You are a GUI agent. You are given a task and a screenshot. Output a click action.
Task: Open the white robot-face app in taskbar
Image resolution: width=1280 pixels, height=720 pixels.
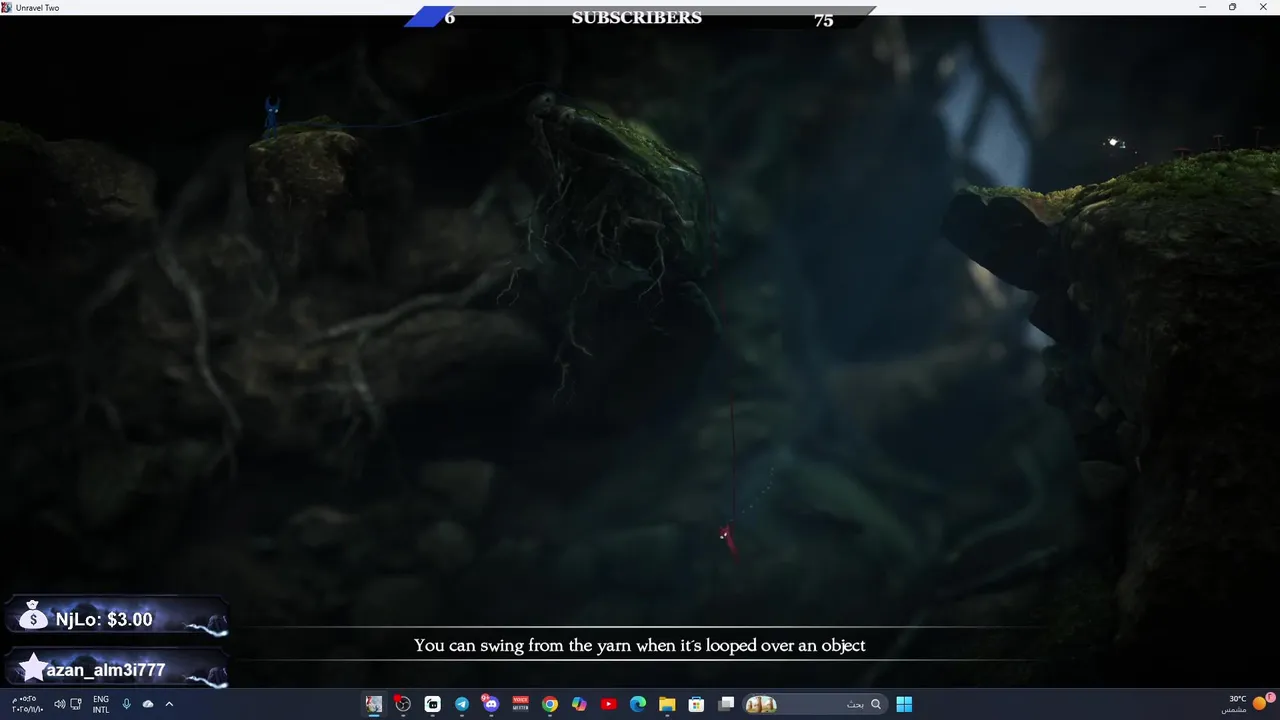(432, 704)
